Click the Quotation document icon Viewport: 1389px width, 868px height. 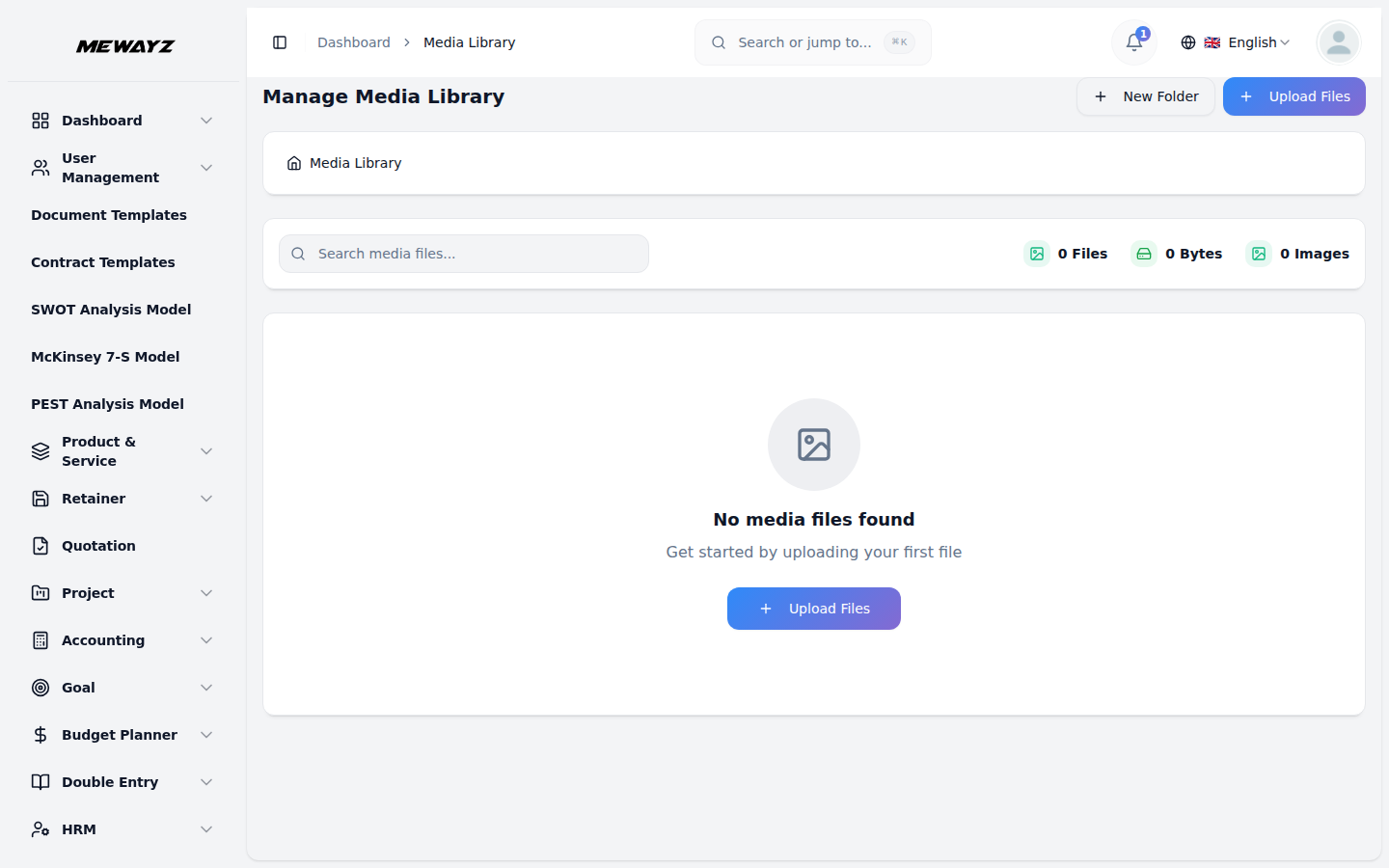(40, 545)
